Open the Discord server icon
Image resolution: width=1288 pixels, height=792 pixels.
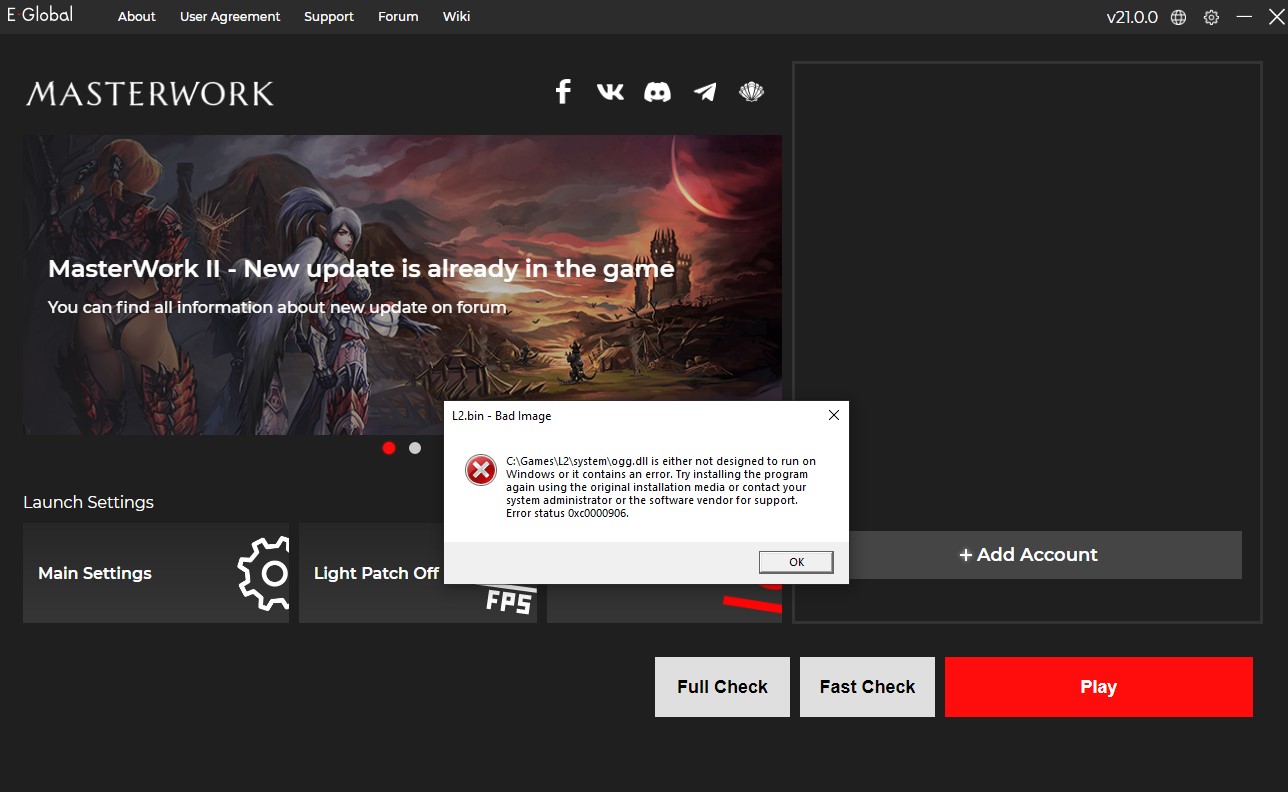pyautogui.click(x=657, y=92)
